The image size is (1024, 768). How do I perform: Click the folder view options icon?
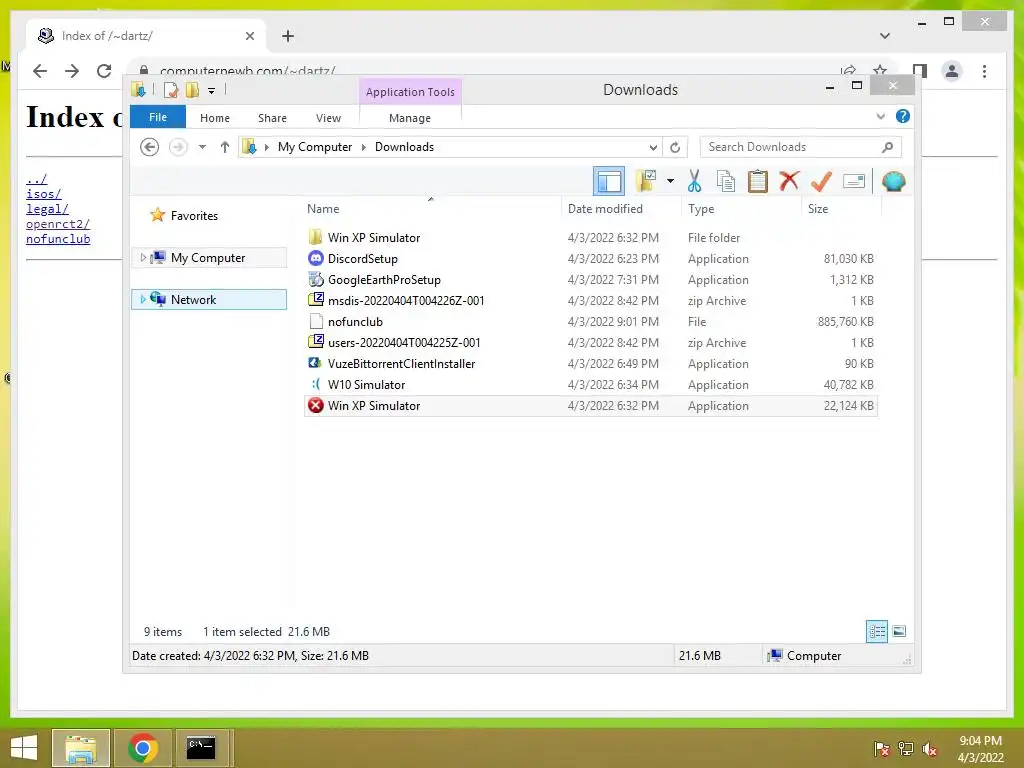click(x=646, y=181)
